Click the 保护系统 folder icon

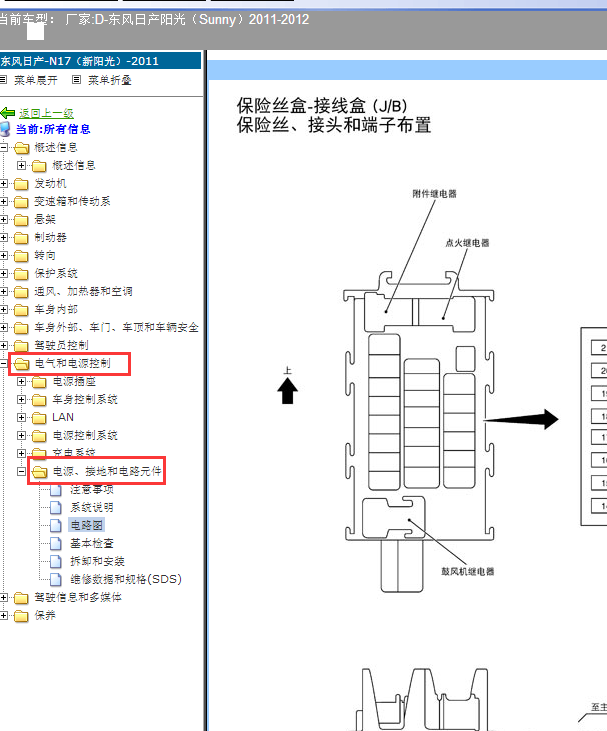21,274
